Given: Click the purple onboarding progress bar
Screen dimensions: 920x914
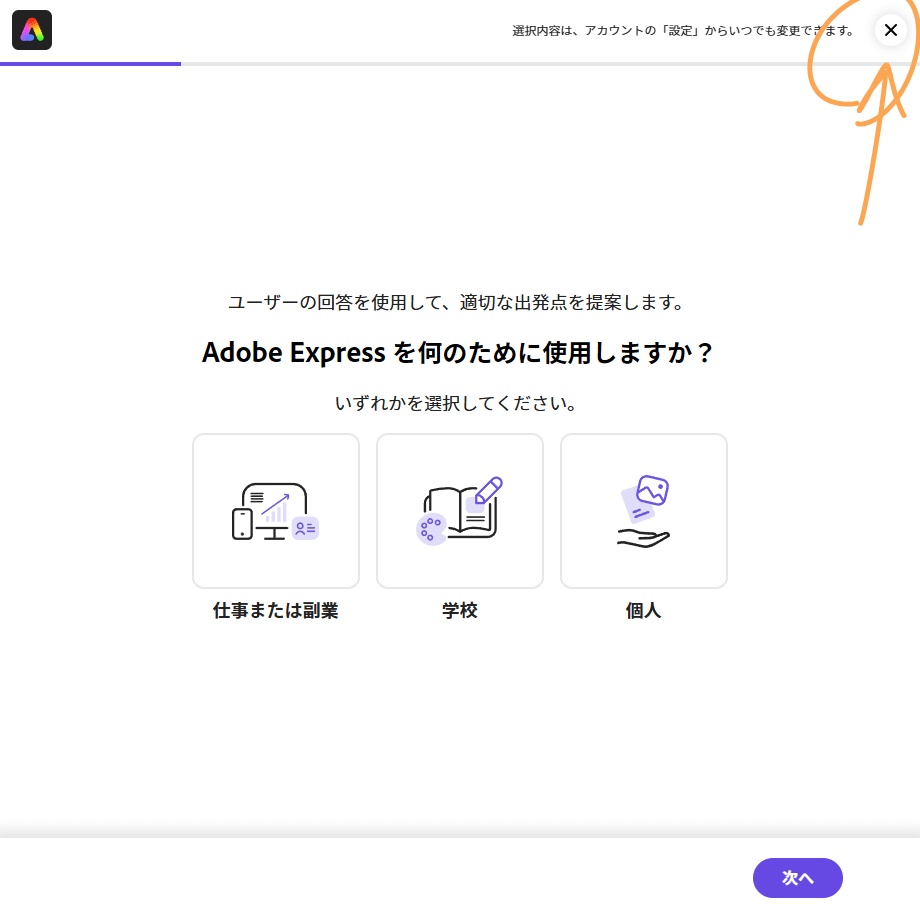Looking at the screenshot, I should click(x=90, y=64).
